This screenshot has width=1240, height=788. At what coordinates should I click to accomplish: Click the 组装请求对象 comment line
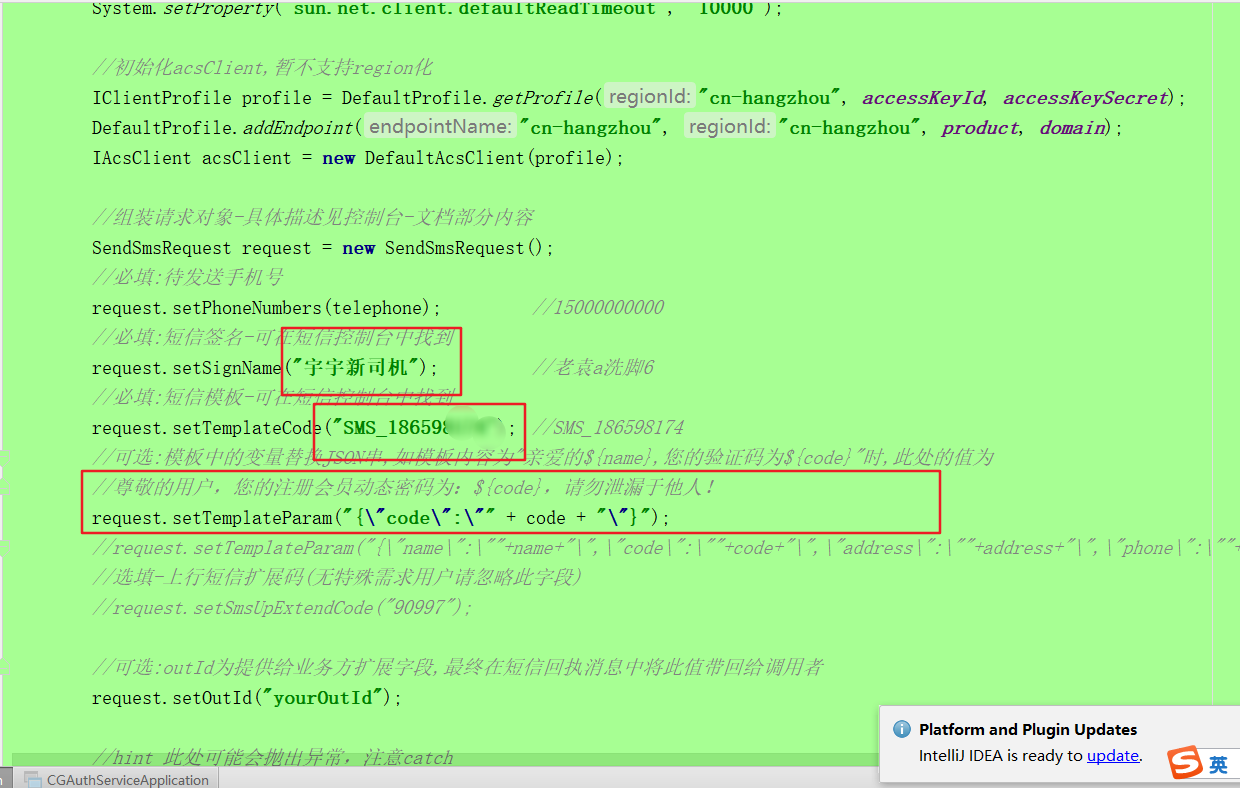(x=313, y=218)
